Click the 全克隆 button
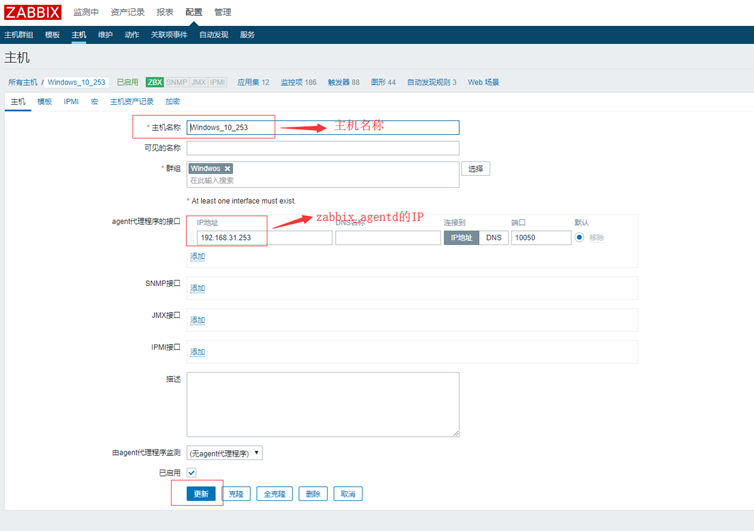 click(x=275, y=494)
